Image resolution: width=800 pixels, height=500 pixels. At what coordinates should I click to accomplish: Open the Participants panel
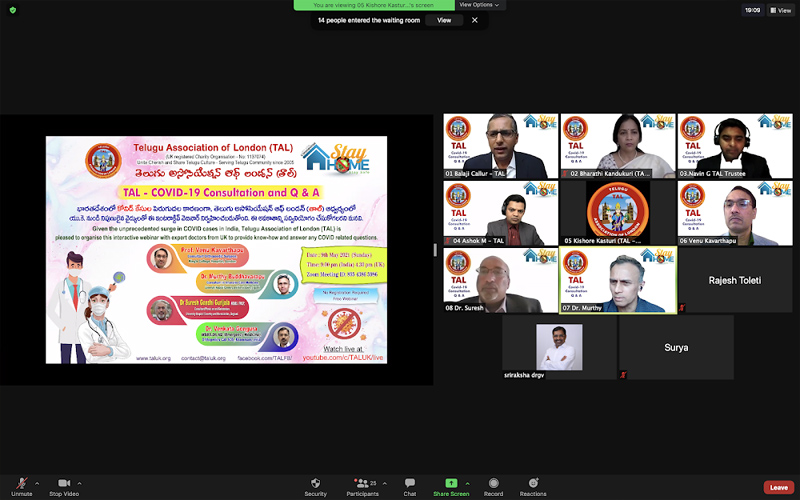tap(362, 487)
